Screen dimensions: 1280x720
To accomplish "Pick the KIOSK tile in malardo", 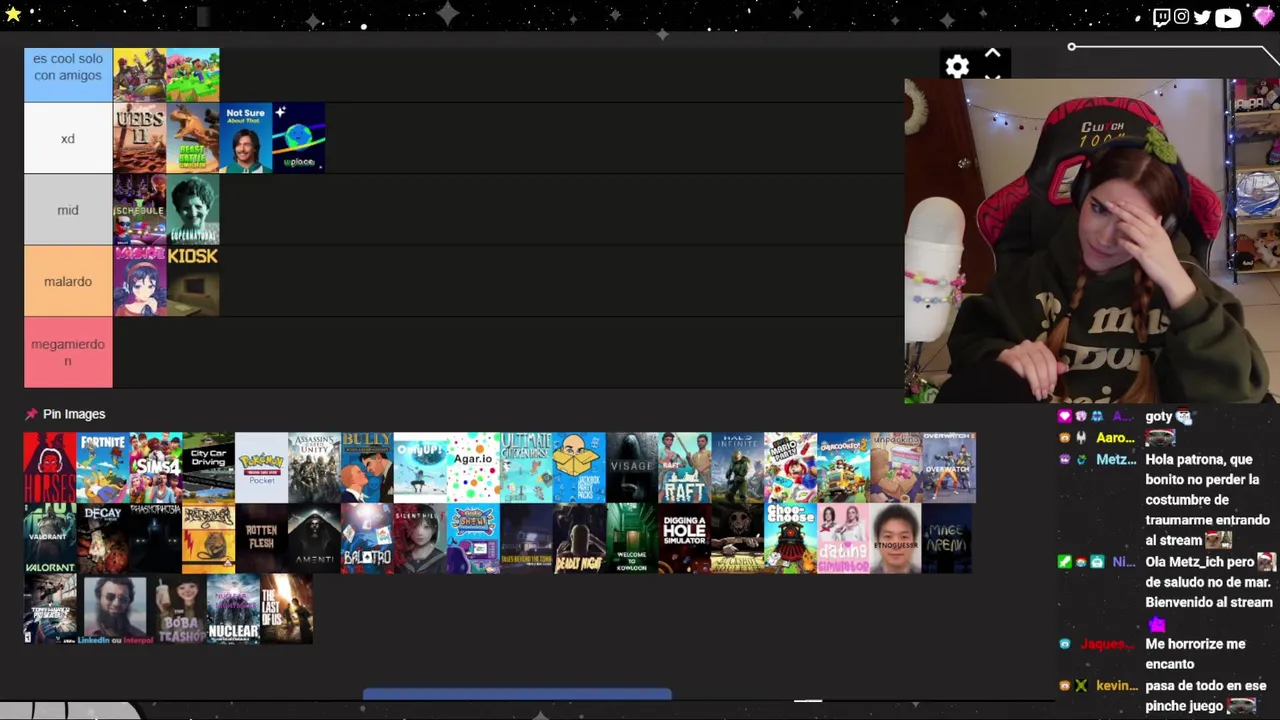I will (x=193, y=281).
